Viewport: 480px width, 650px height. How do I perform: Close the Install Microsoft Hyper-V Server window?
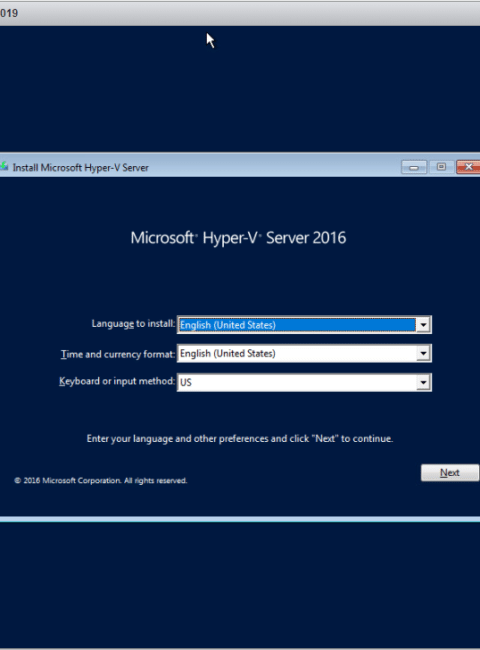pyautogui.click(x=468, y=167)
